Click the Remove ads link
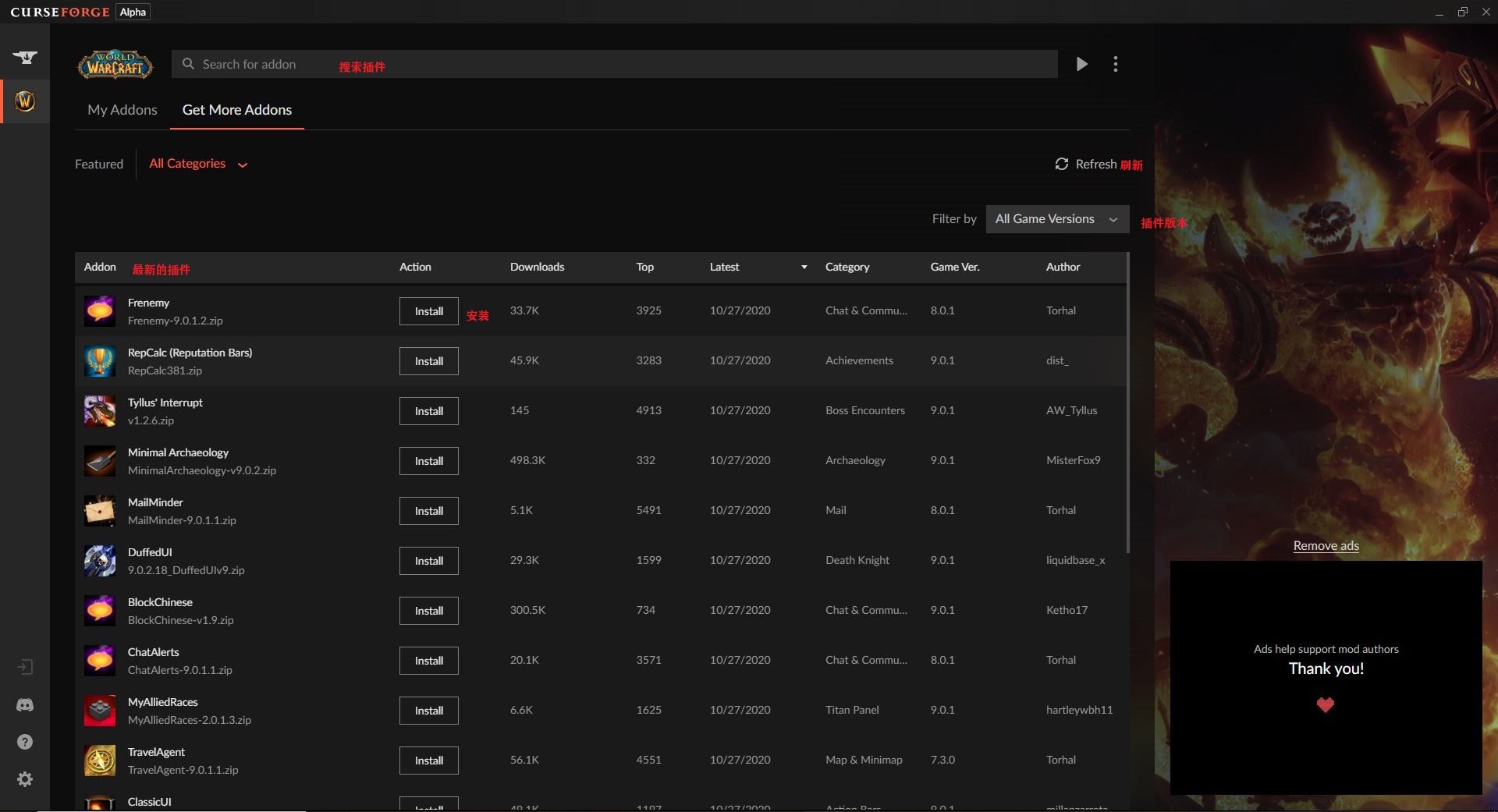 click(1326, 545)
